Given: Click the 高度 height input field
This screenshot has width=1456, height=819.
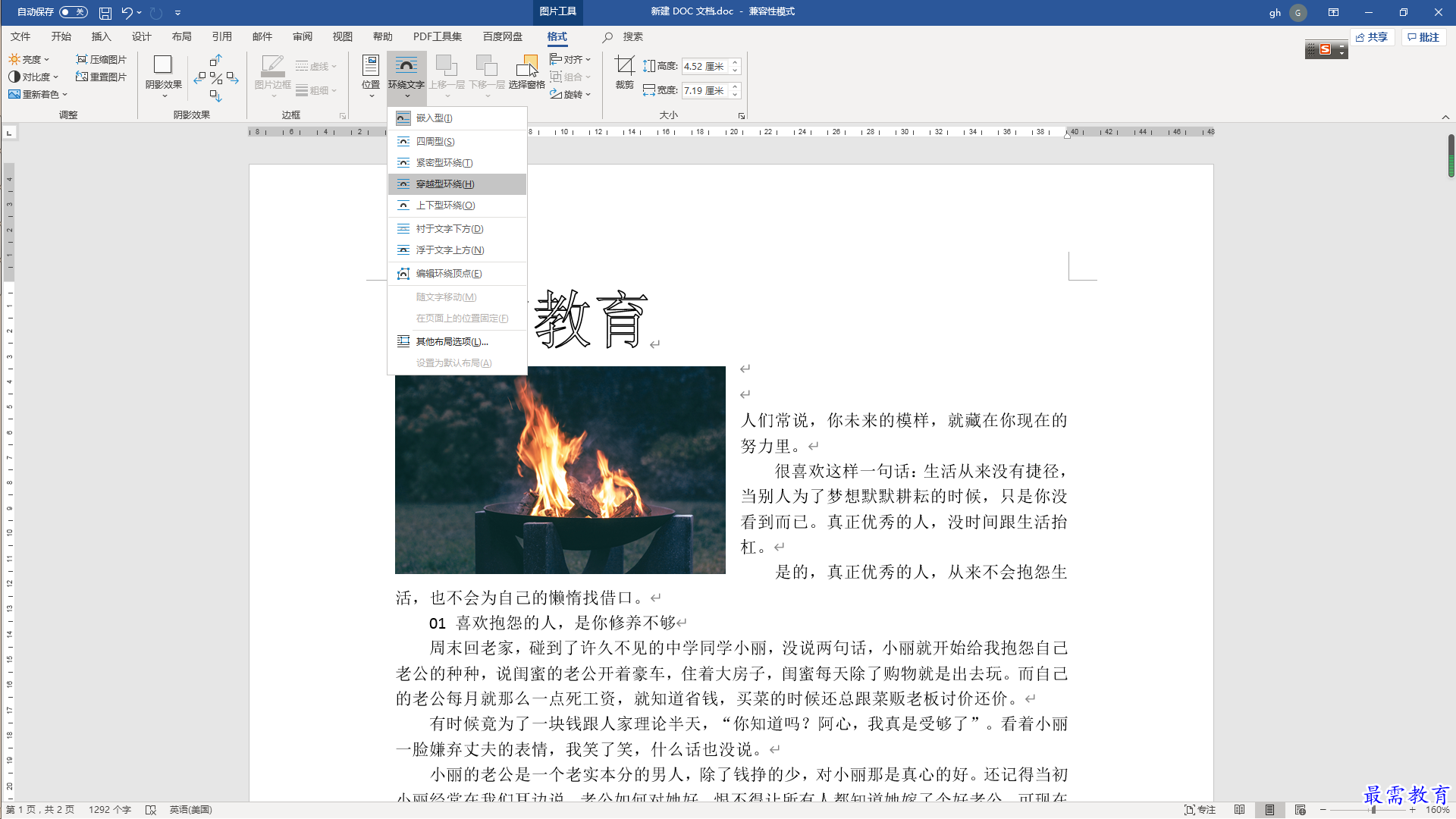Looking at the screenshot, I should (x=704, y=67).
